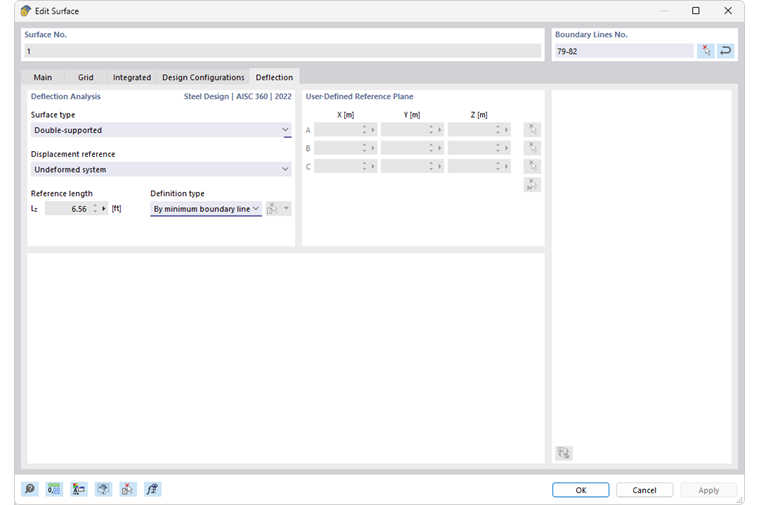Click the Reference length spinner arrows
Screen dimensions: 760x505
[95, 209]
